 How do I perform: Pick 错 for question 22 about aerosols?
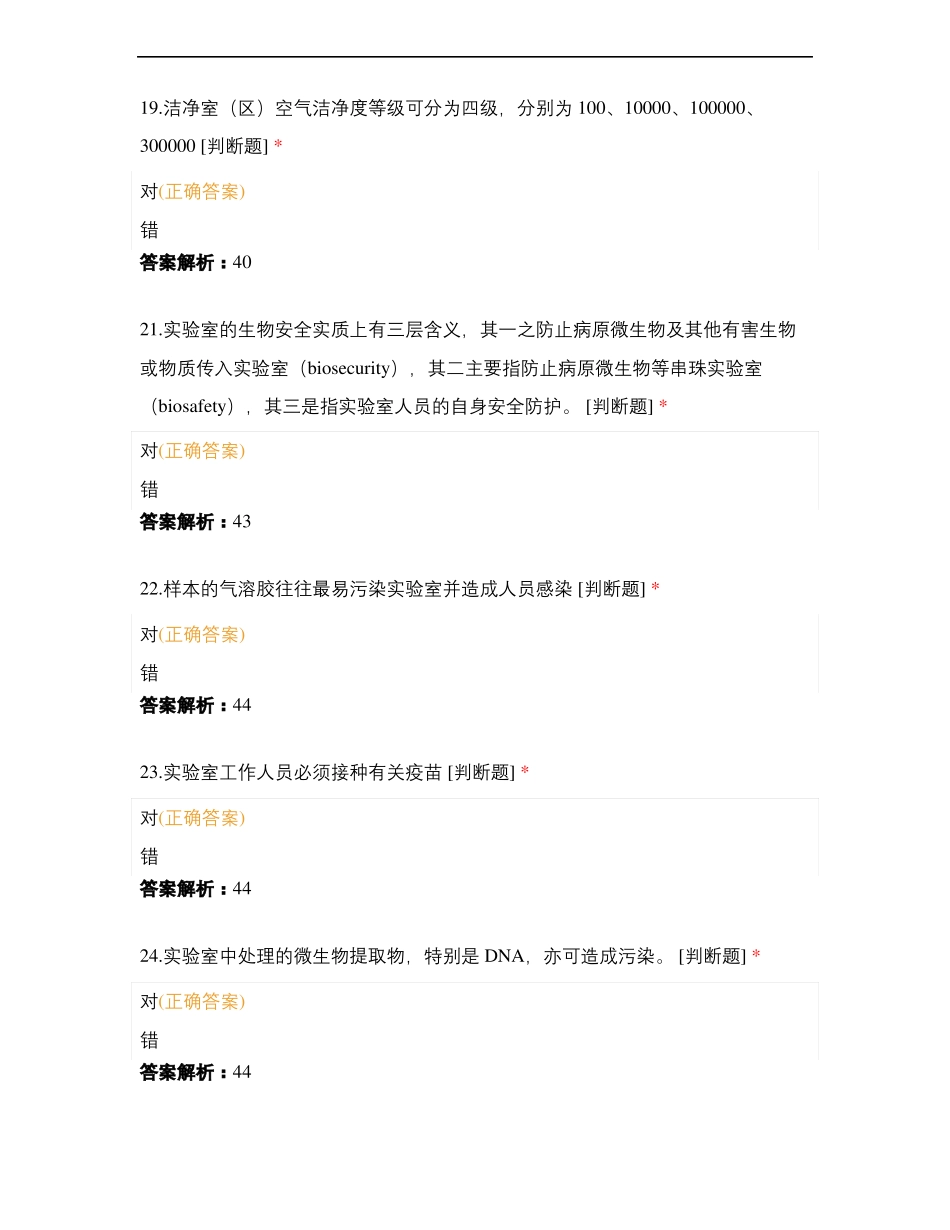[149, 672]
